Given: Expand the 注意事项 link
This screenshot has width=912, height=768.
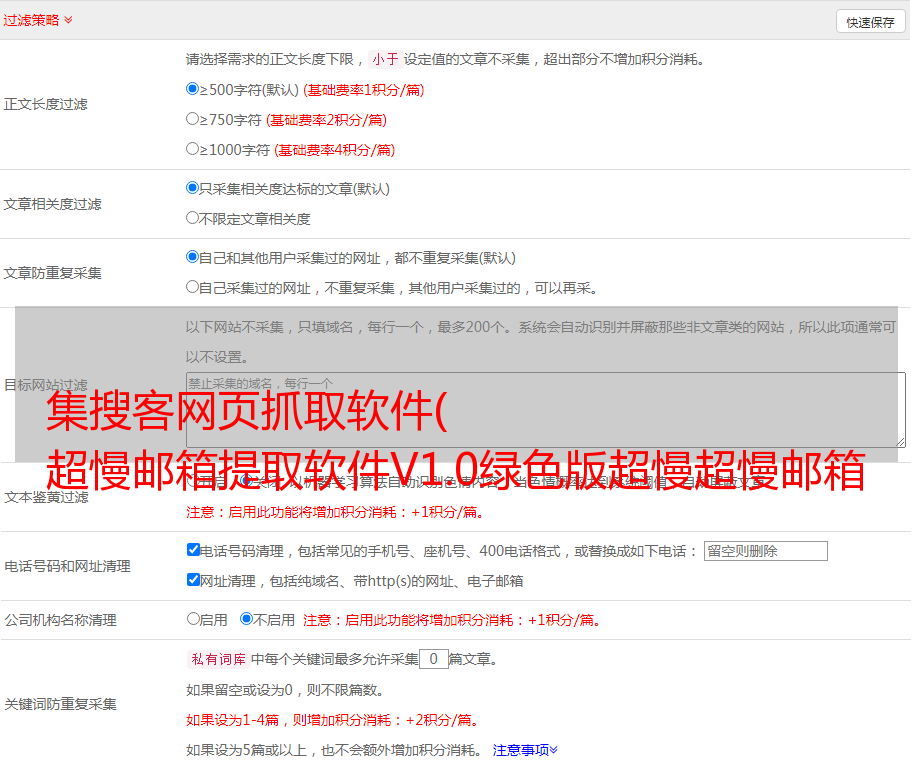Looking at the screenshot, I should [525, 749].
